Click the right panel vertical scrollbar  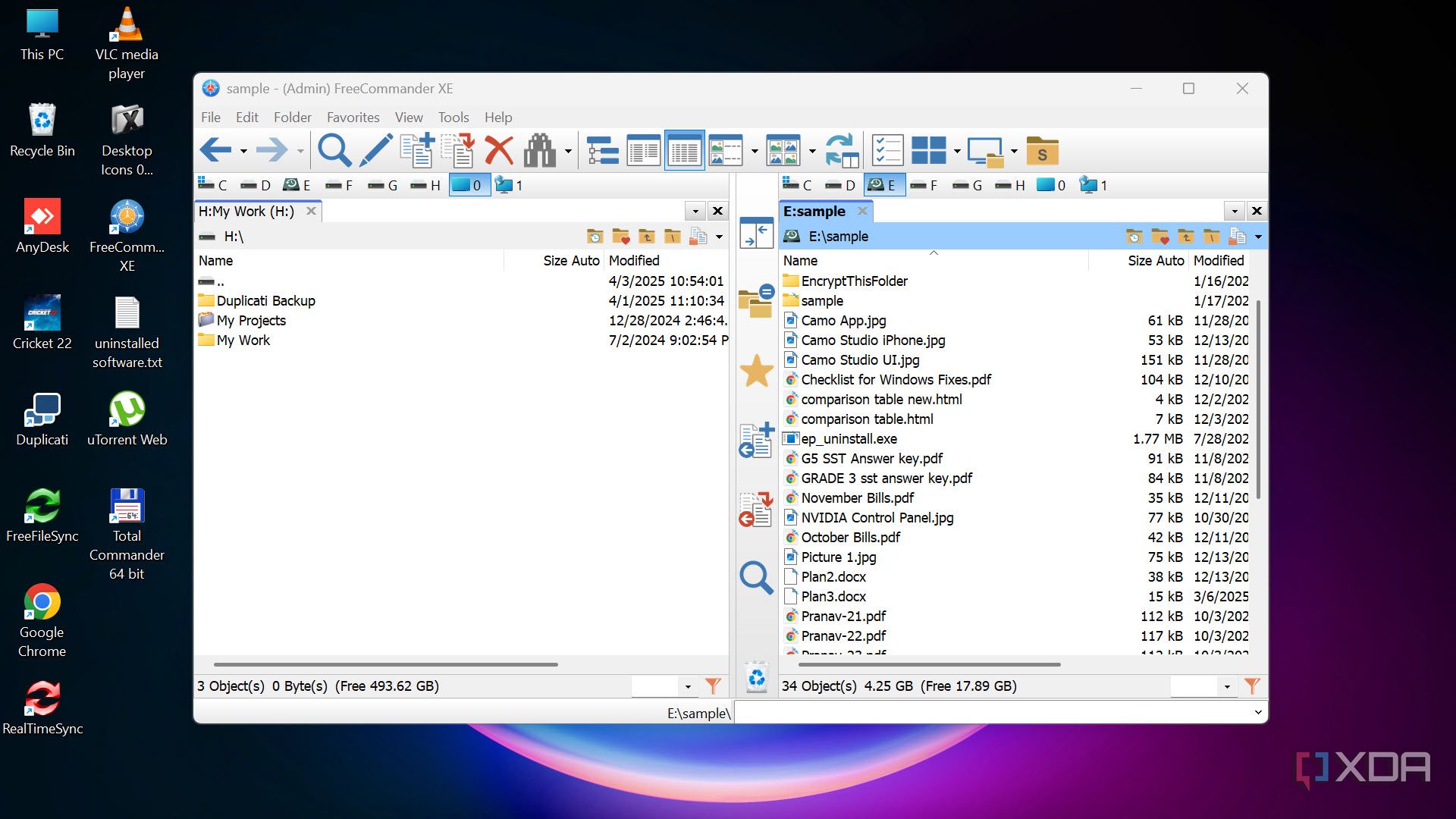click(x=1258, y=400)
